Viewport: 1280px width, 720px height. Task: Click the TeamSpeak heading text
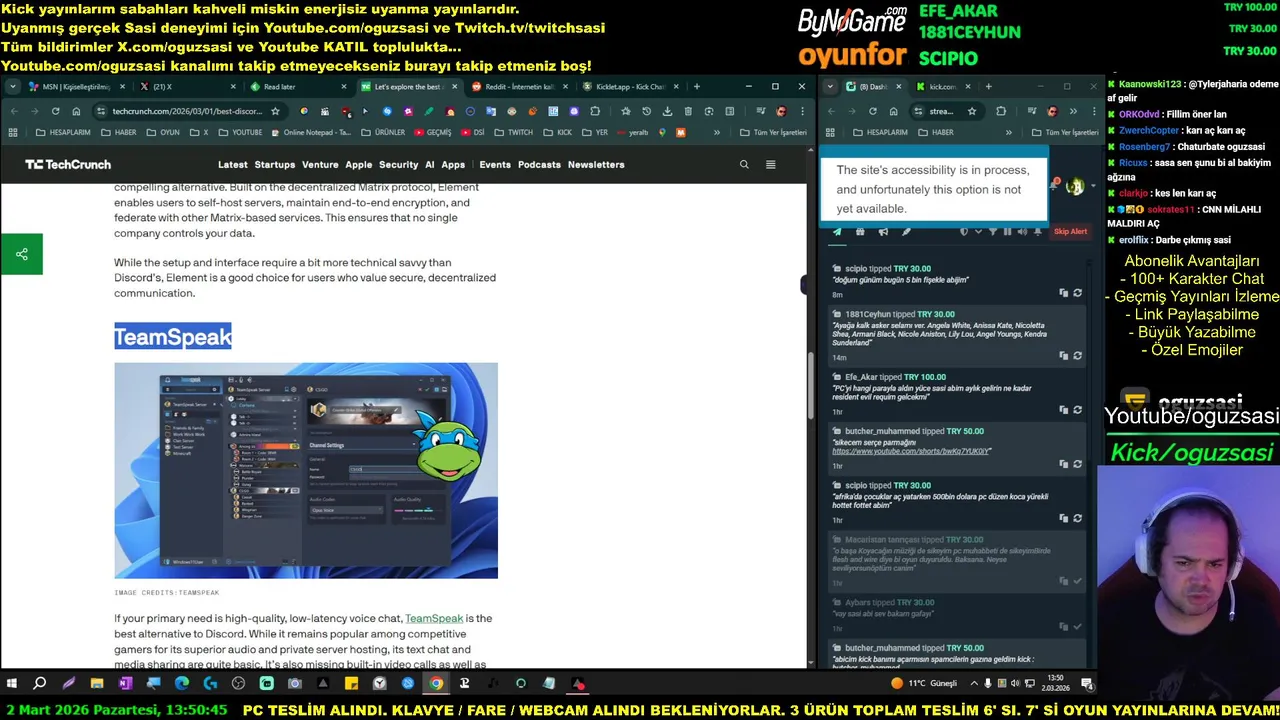click(x=173, y=337)
